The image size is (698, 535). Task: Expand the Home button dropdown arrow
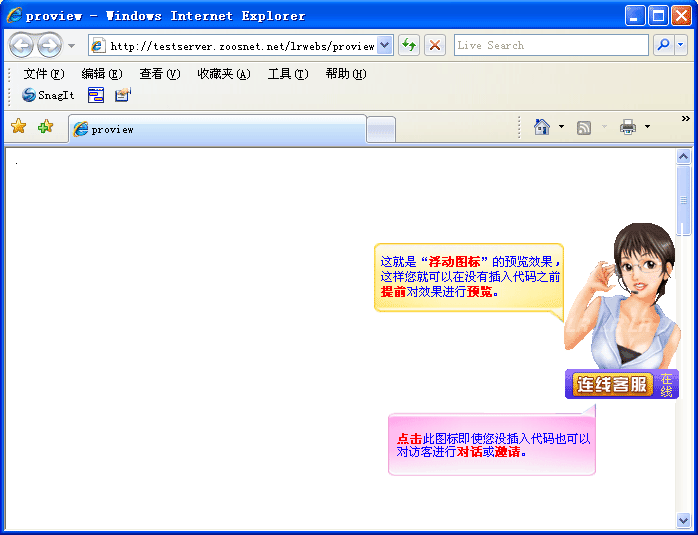point(561,127)
